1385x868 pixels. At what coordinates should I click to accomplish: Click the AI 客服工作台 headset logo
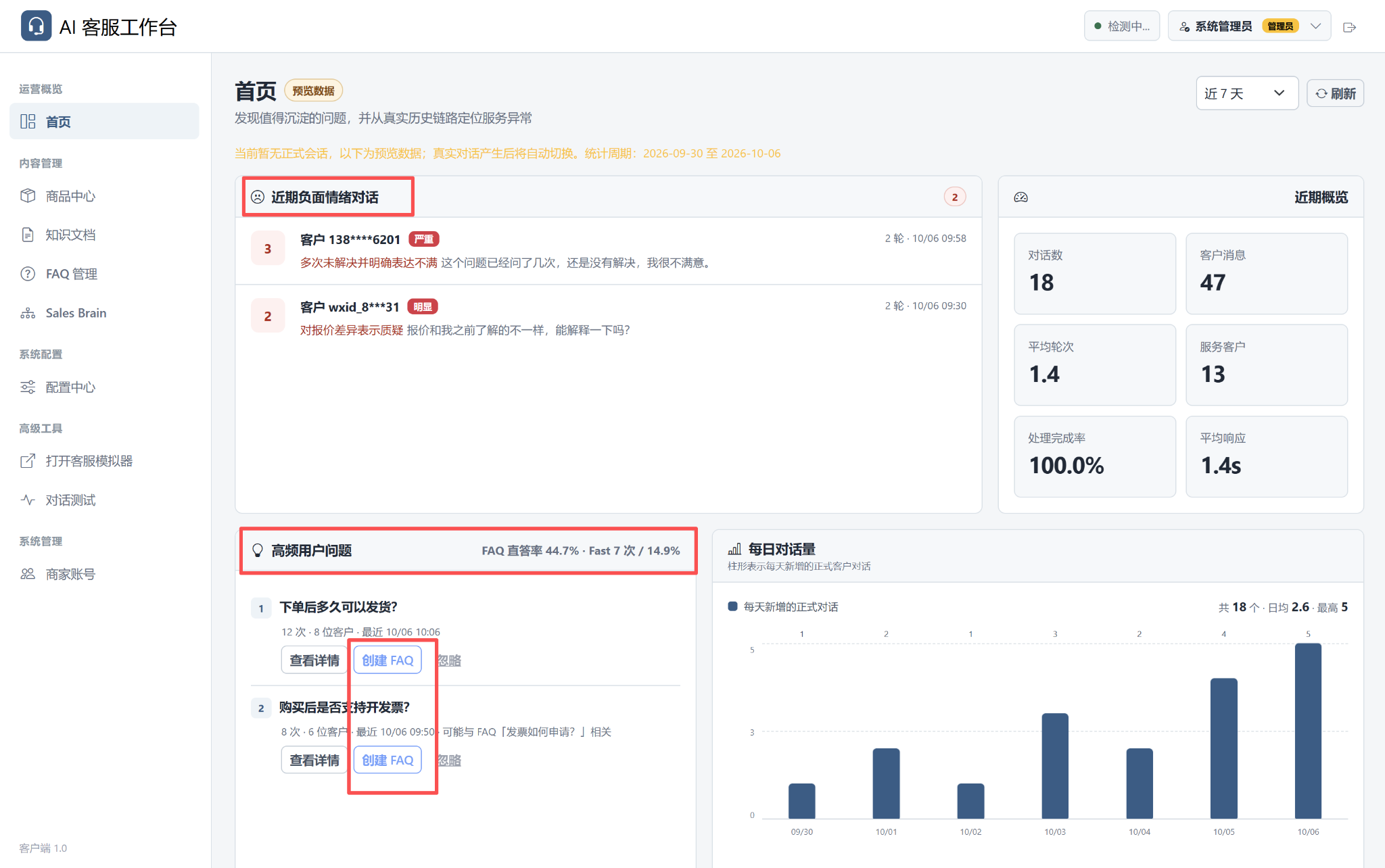tap(36, 26)
